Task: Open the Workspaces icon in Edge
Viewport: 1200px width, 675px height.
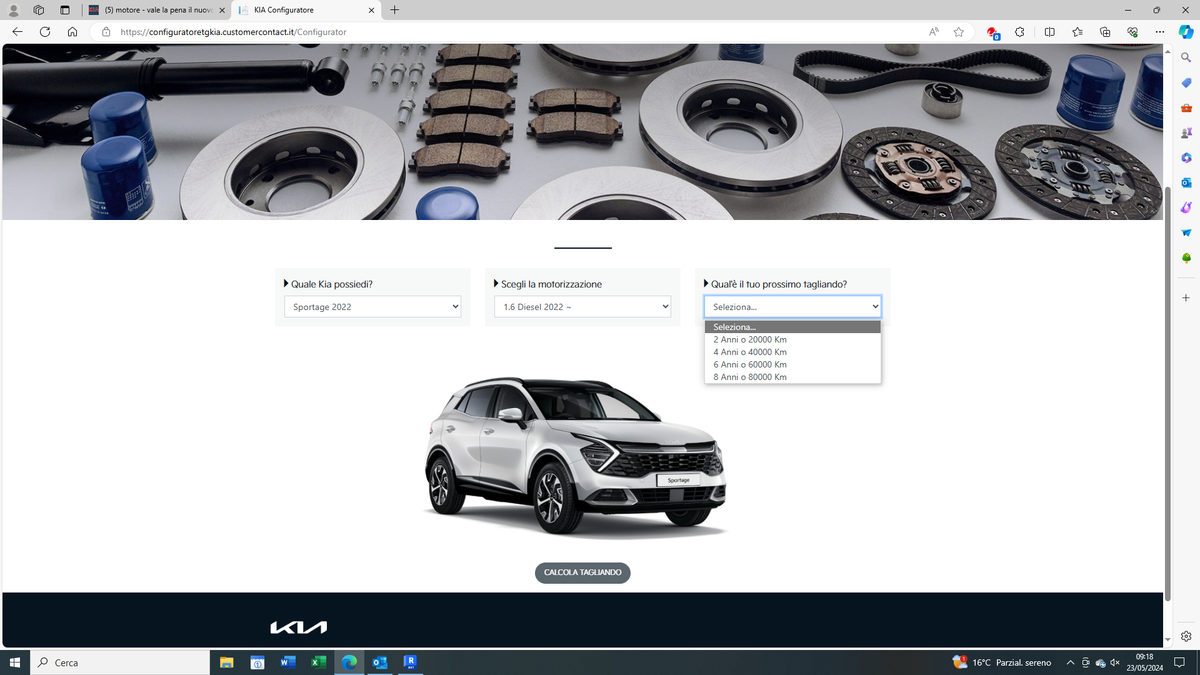Action: (x=39, y=10)
